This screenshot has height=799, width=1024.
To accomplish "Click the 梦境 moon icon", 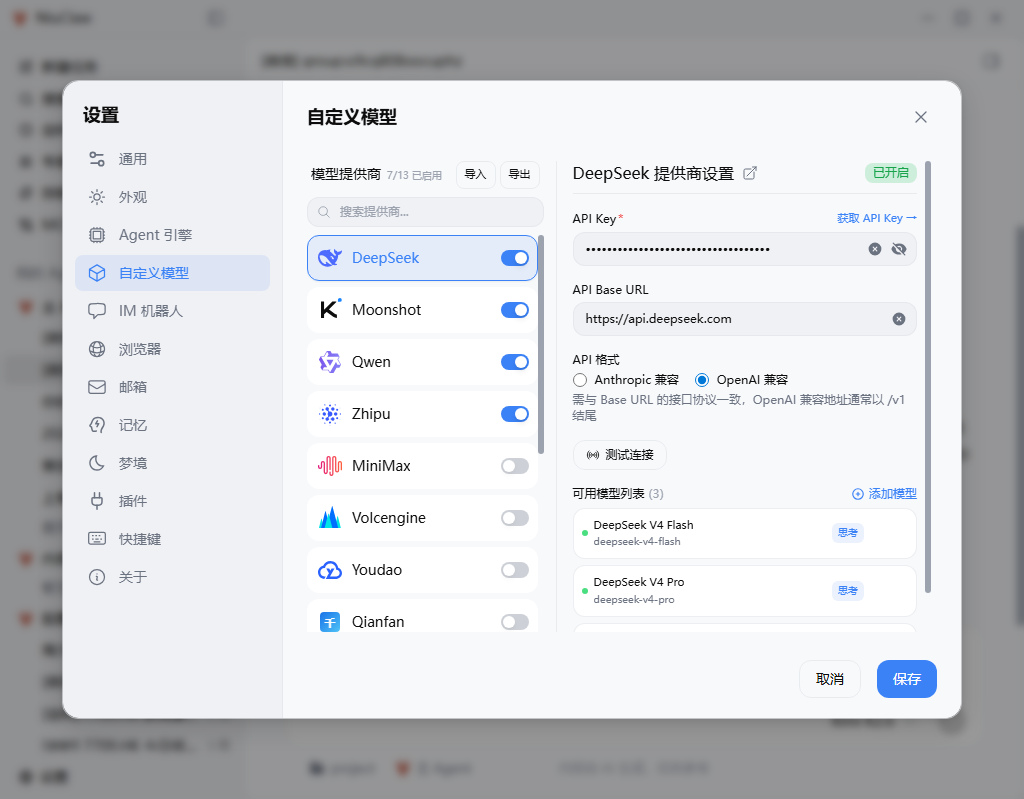I will click(97, 463).
